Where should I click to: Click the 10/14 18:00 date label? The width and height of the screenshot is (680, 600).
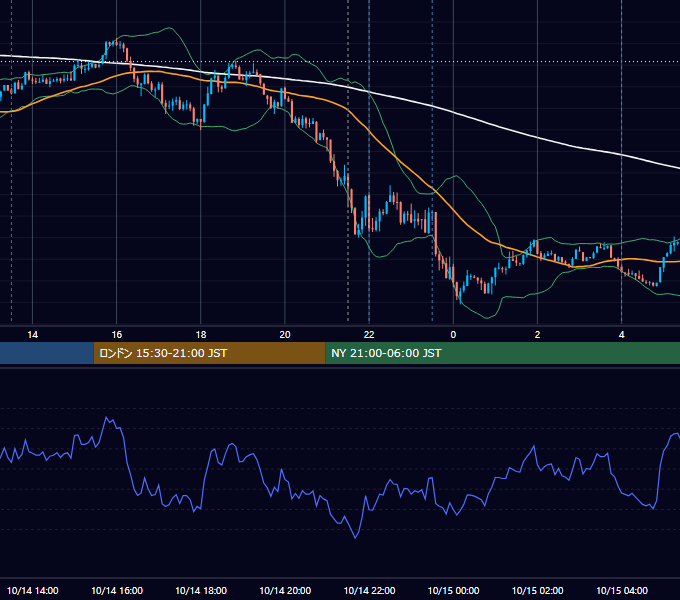tap(201, 590)
